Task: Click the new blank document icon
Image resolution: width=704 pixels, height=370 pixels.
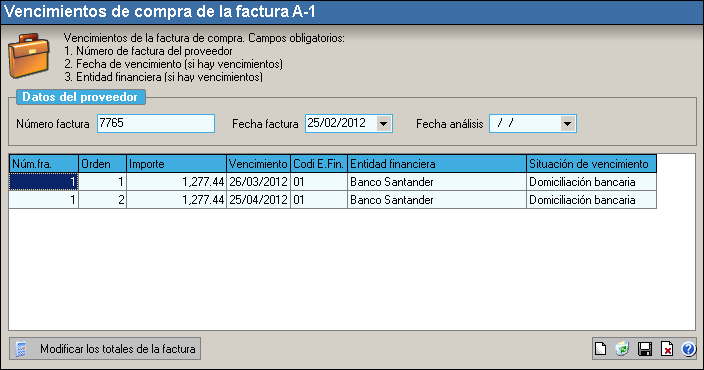Action: 600,349
